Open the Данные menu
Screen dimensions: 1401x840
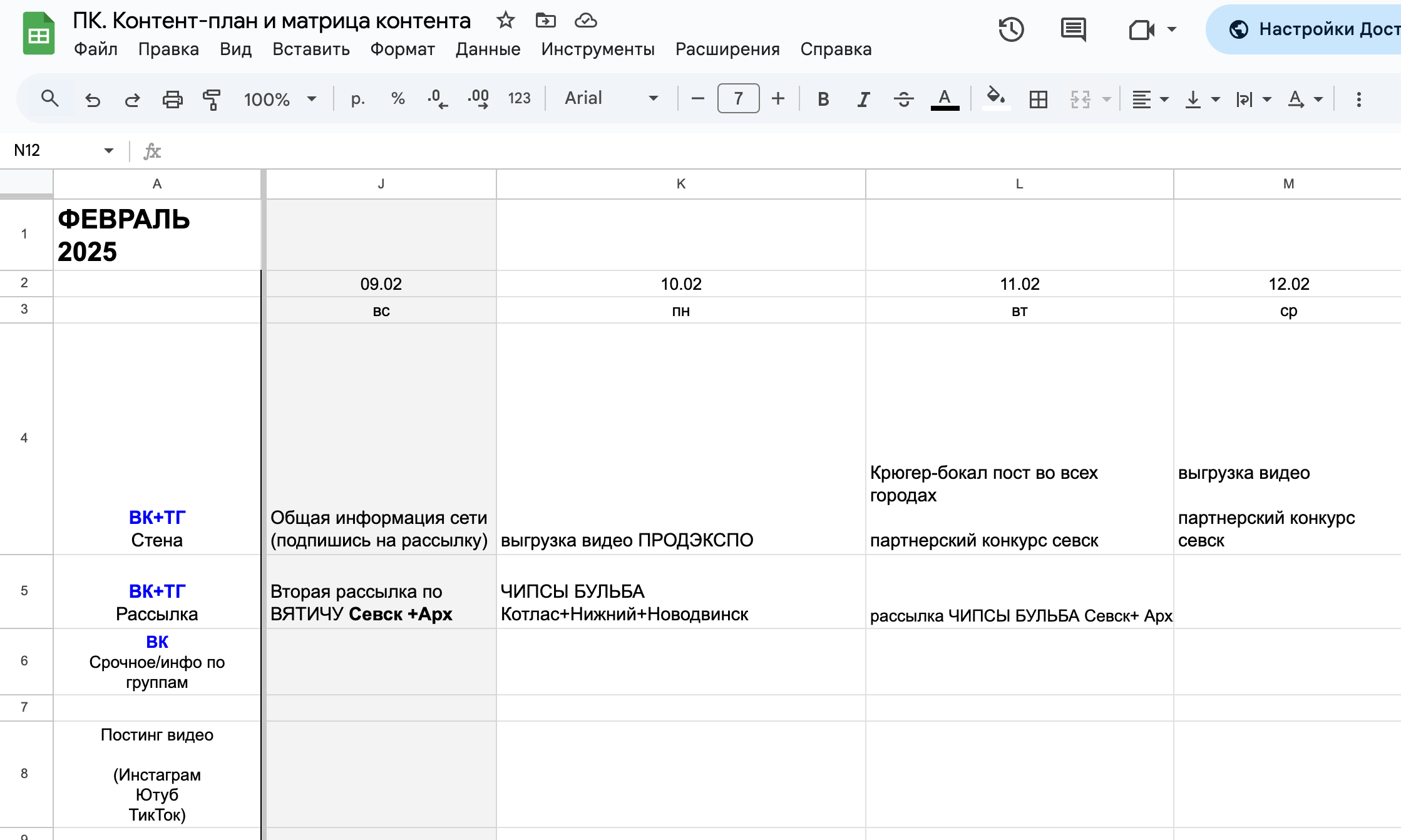tap(488, 49)
